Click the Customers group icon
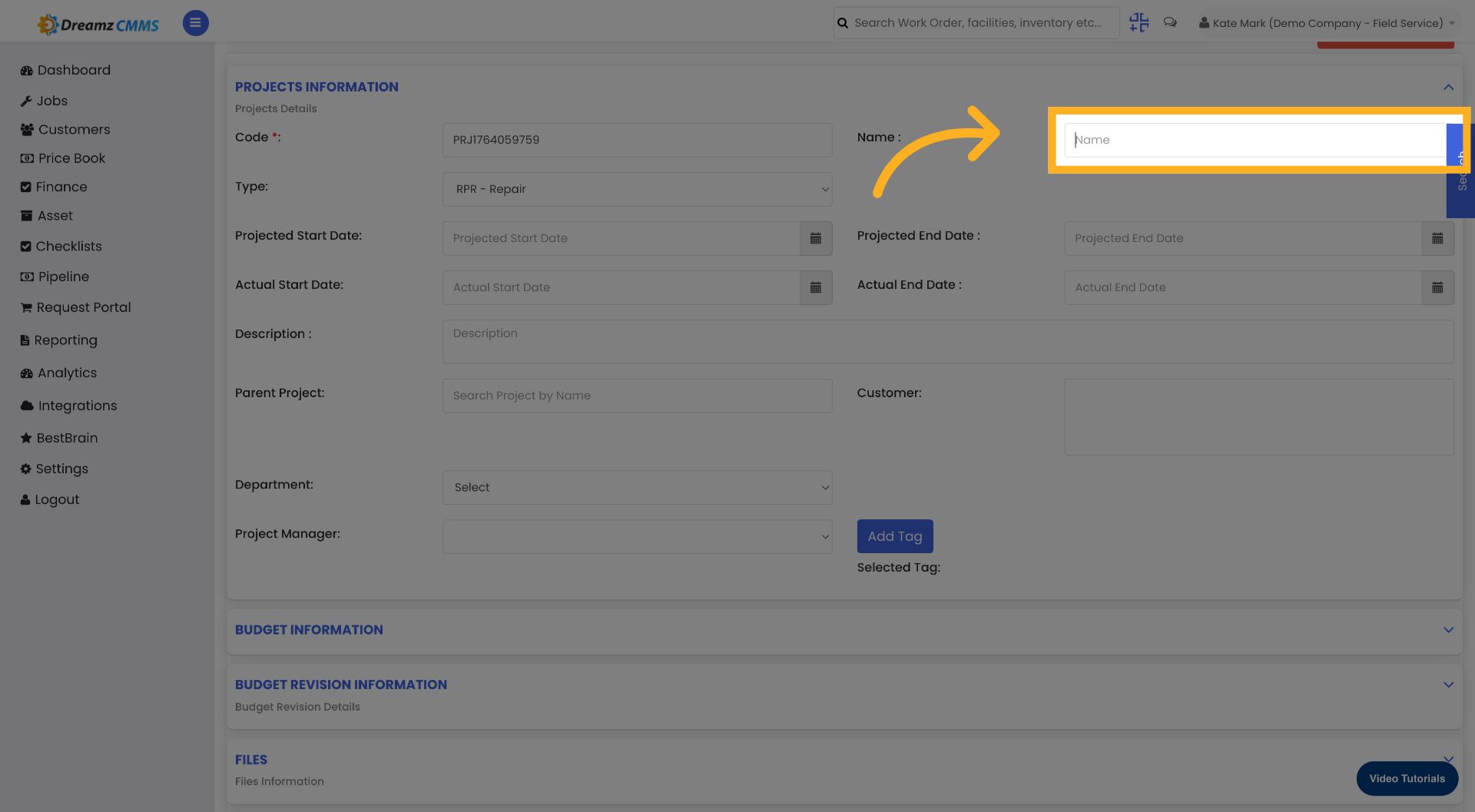Screen dimensions: 1475x812 tap(27, 130)
